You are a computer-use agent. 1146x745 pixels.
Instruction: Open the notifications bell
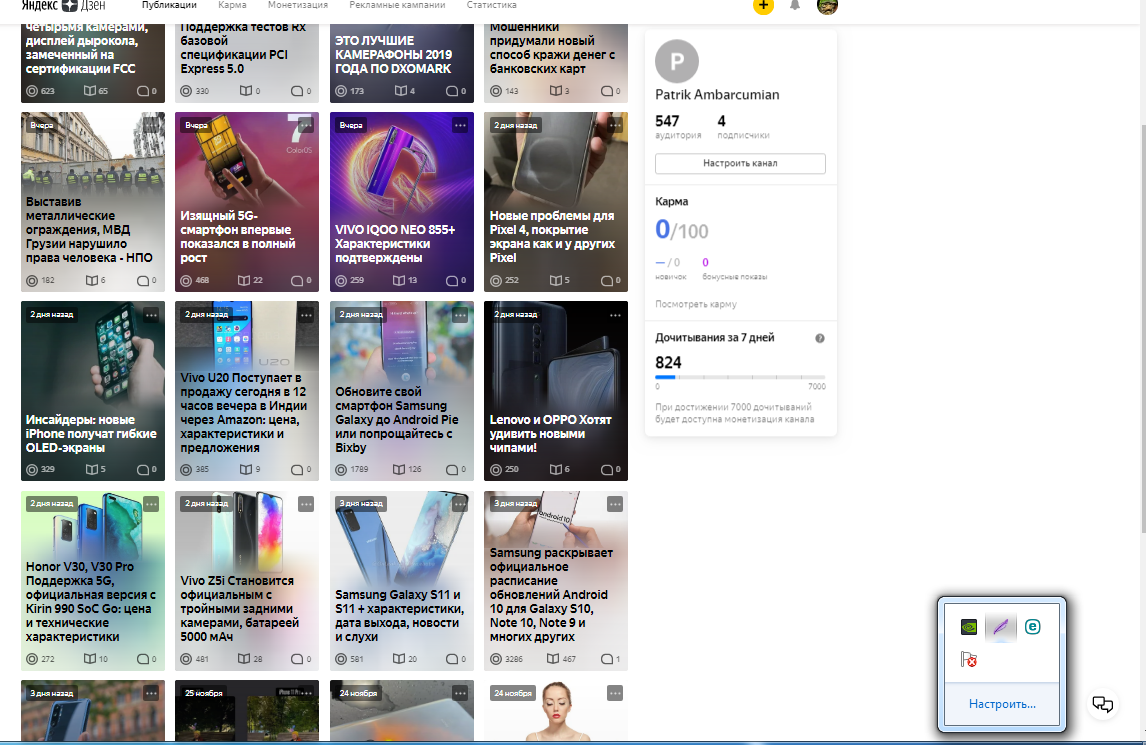pyautogui.click(x=795, y=5)
